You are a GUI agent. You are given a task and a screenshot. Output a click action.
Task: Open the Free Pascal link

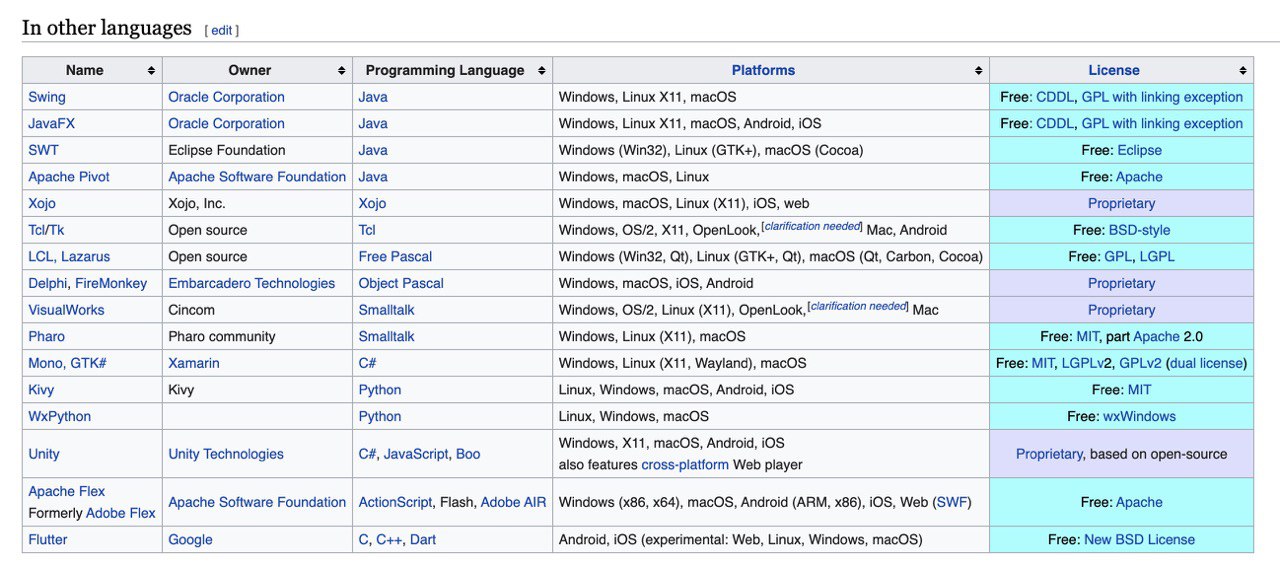point(396,257)
